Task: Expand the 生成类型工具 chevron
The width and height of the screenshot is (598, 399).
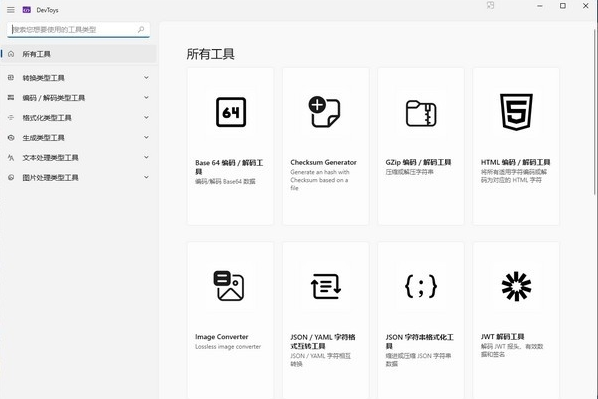Action: pos(146,137)
